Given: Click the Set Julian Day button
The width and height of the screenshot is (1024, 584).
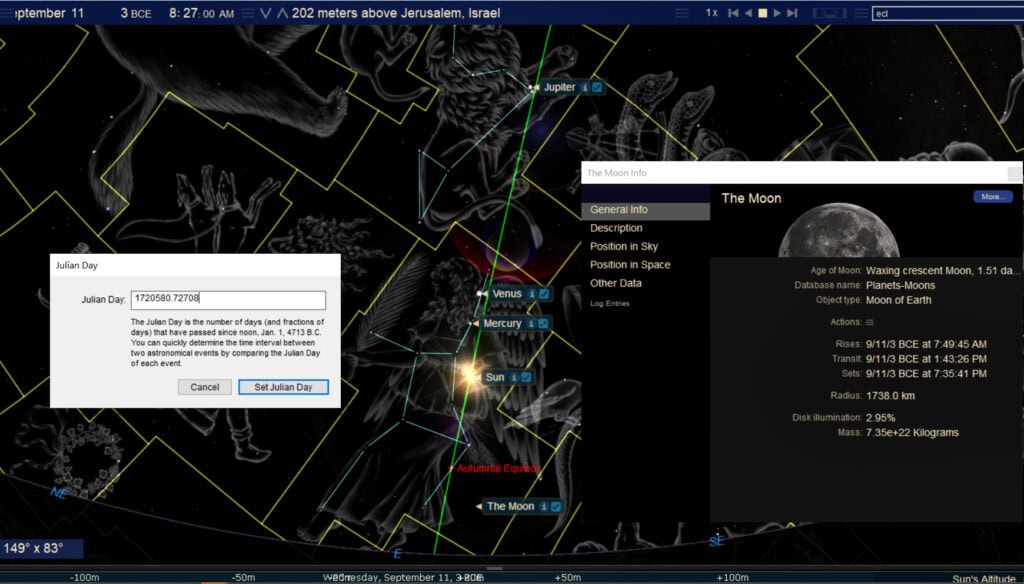Looking at the screenshot, I should (283, 387).
